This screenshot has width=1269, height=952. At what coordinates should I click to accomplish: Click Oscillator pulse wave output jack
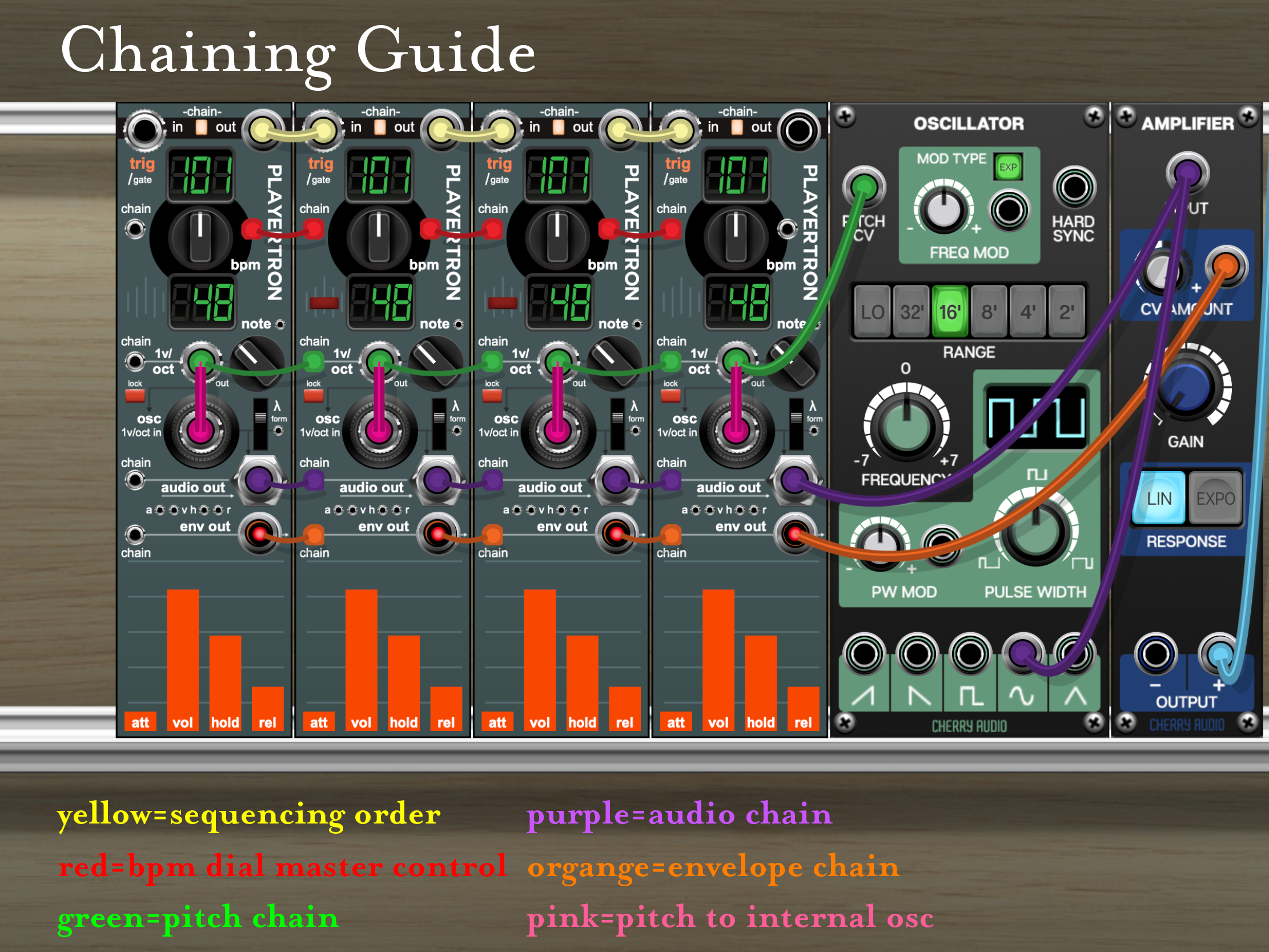pos(970,653)
